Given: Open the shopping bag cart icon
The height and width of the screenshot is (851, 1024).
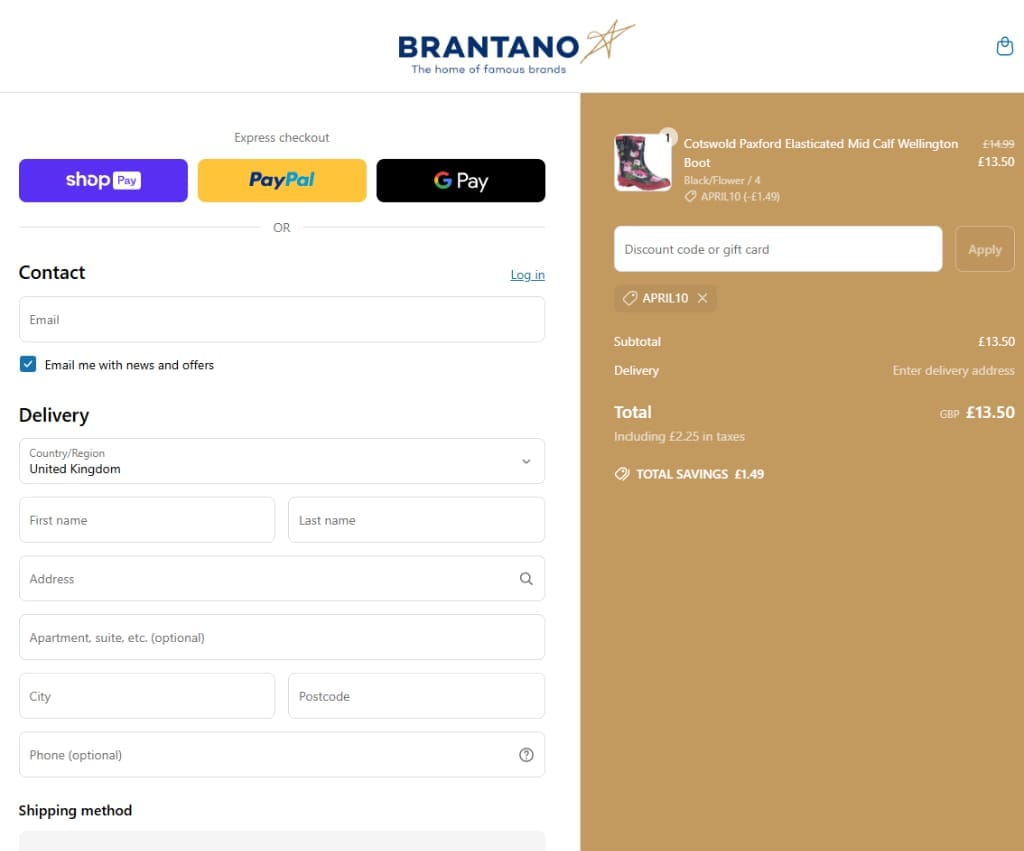Looking at the screenshot, I should [1004, 46].
